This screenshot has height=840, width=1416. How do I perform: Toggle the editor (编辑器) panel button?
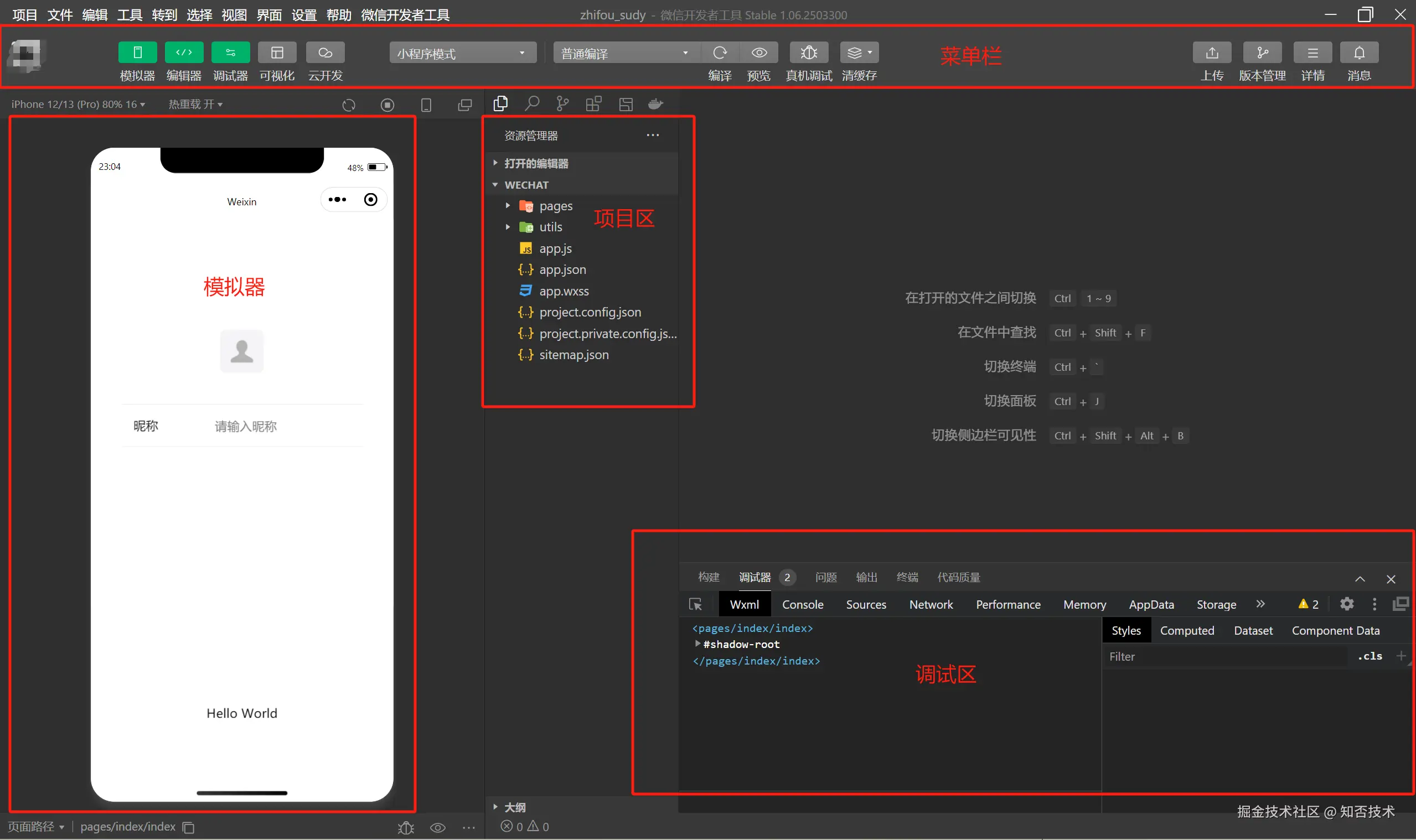click(183, 53)
